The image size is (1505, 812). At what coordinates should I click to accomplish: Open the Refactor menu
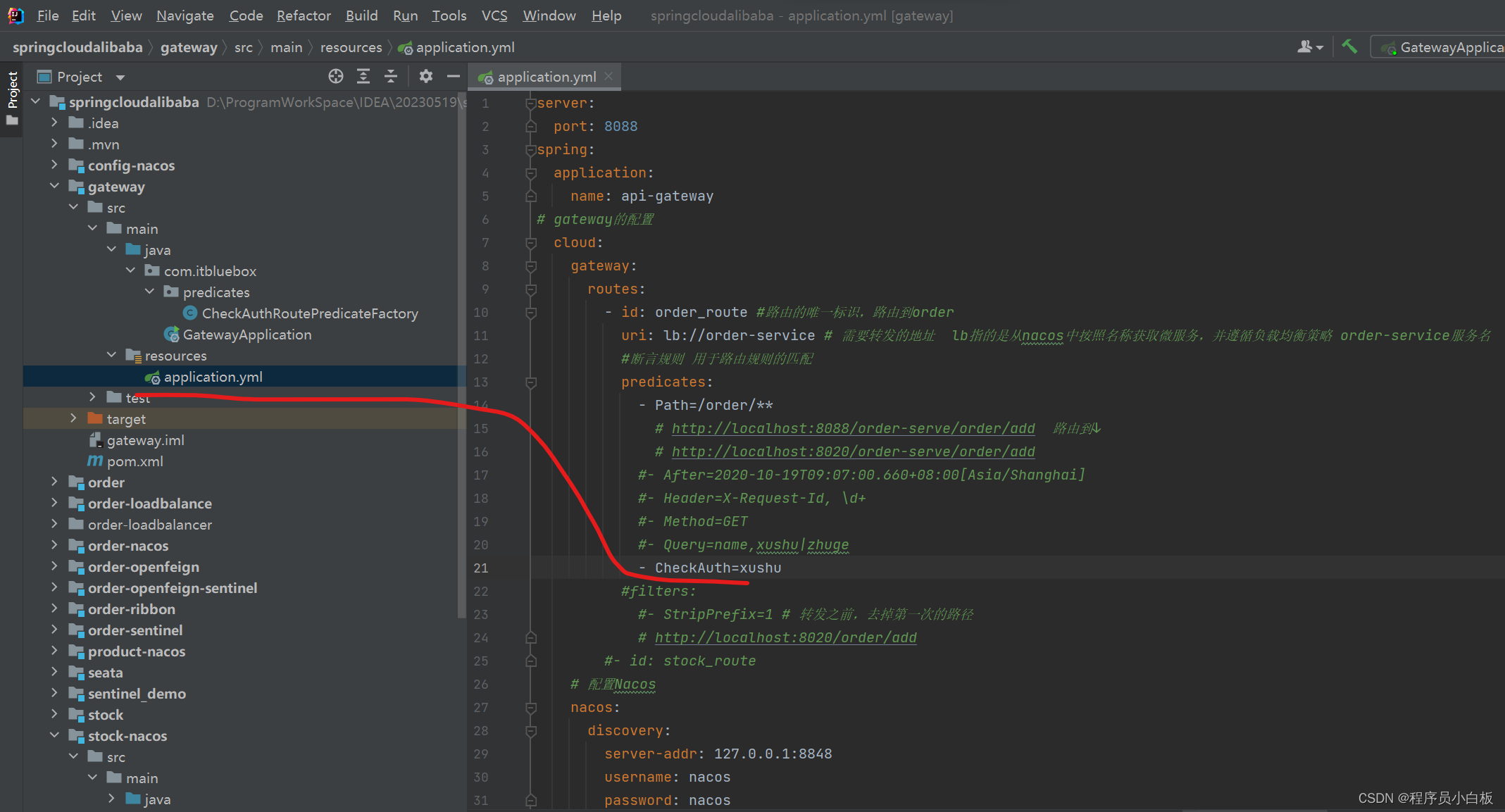[x=303, y=15]
